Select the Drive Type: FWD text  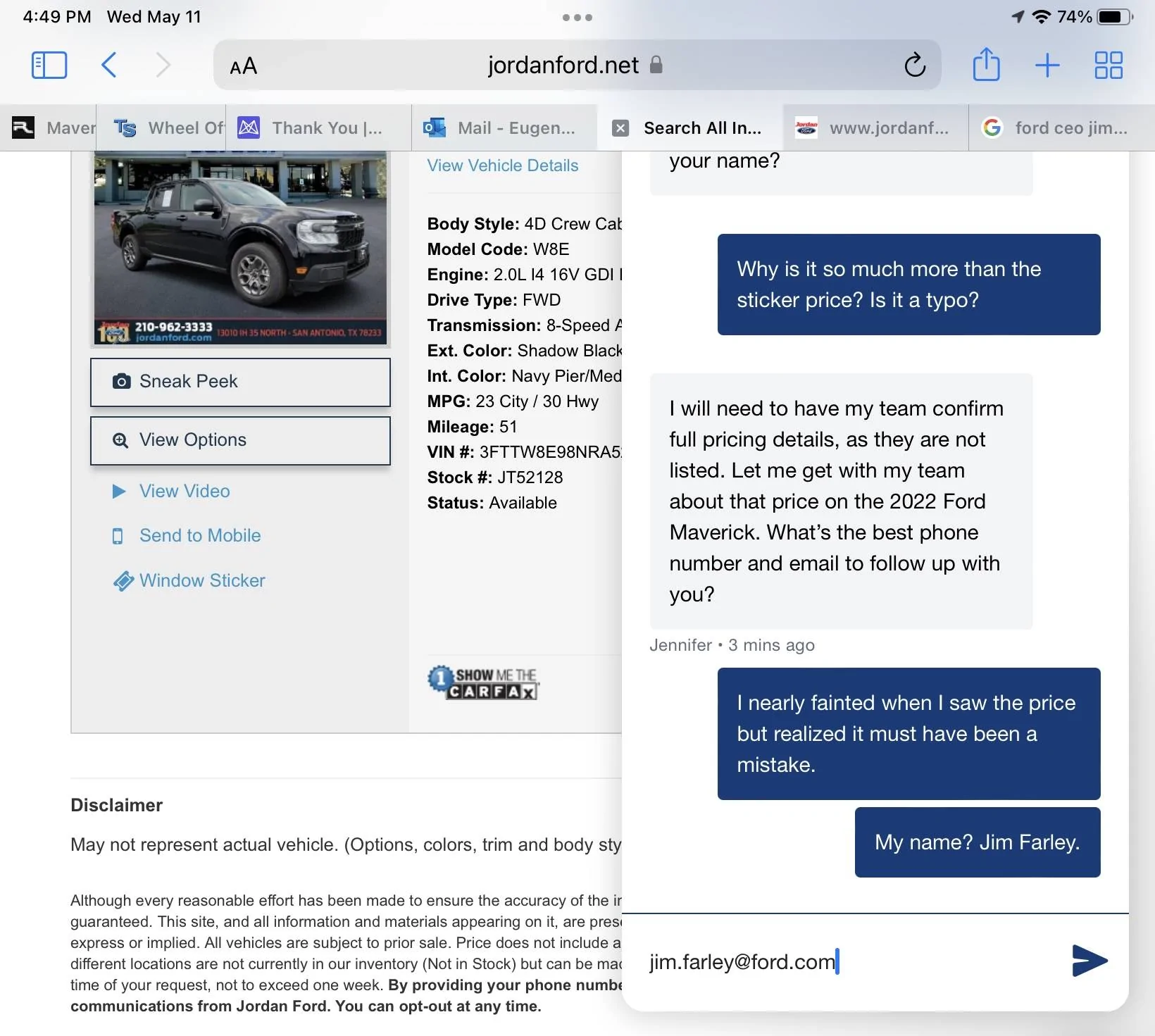(x=494, y=300)
